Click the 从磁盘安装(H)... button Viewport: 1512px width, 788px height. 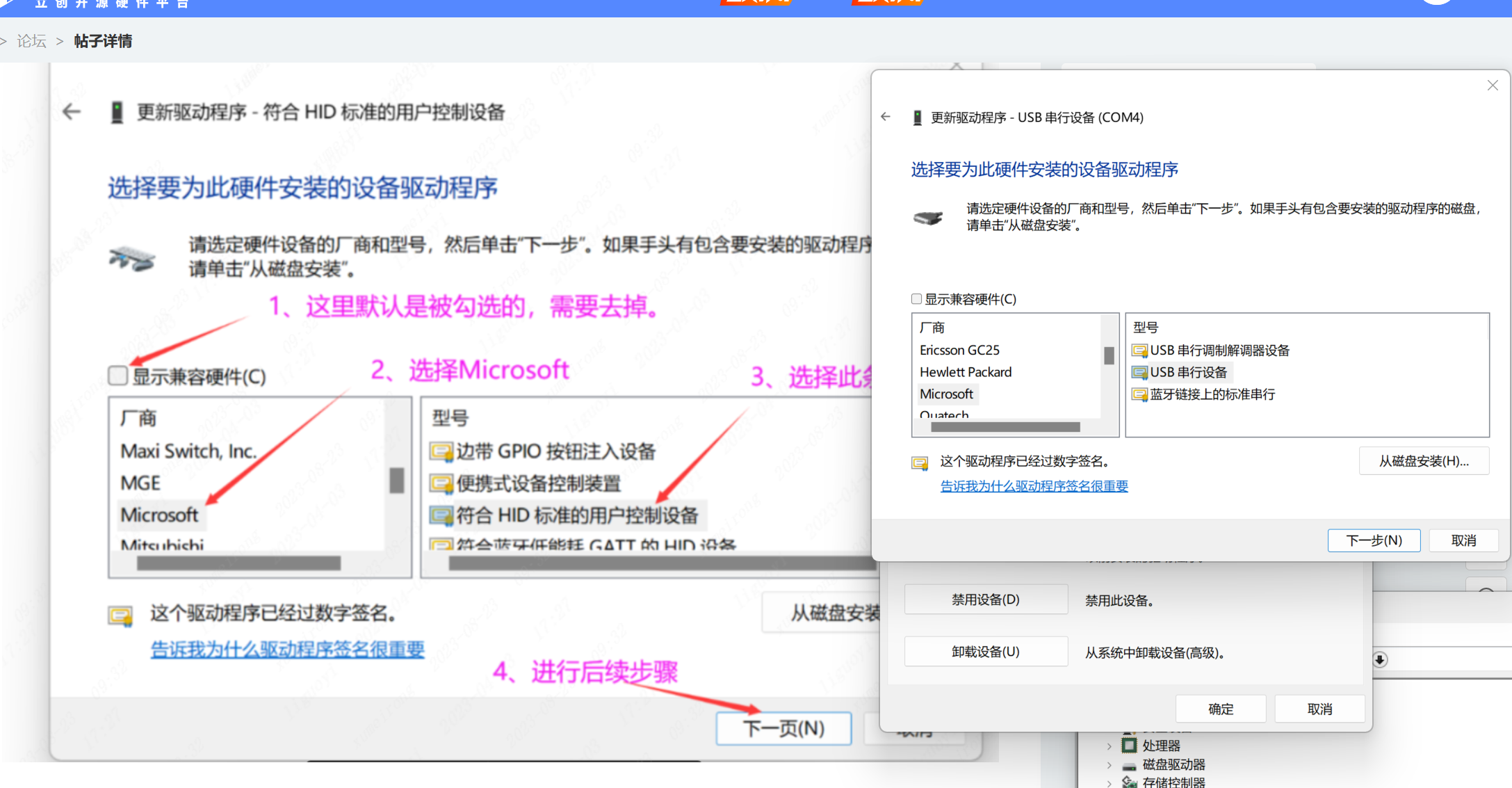click(1423, 461)
